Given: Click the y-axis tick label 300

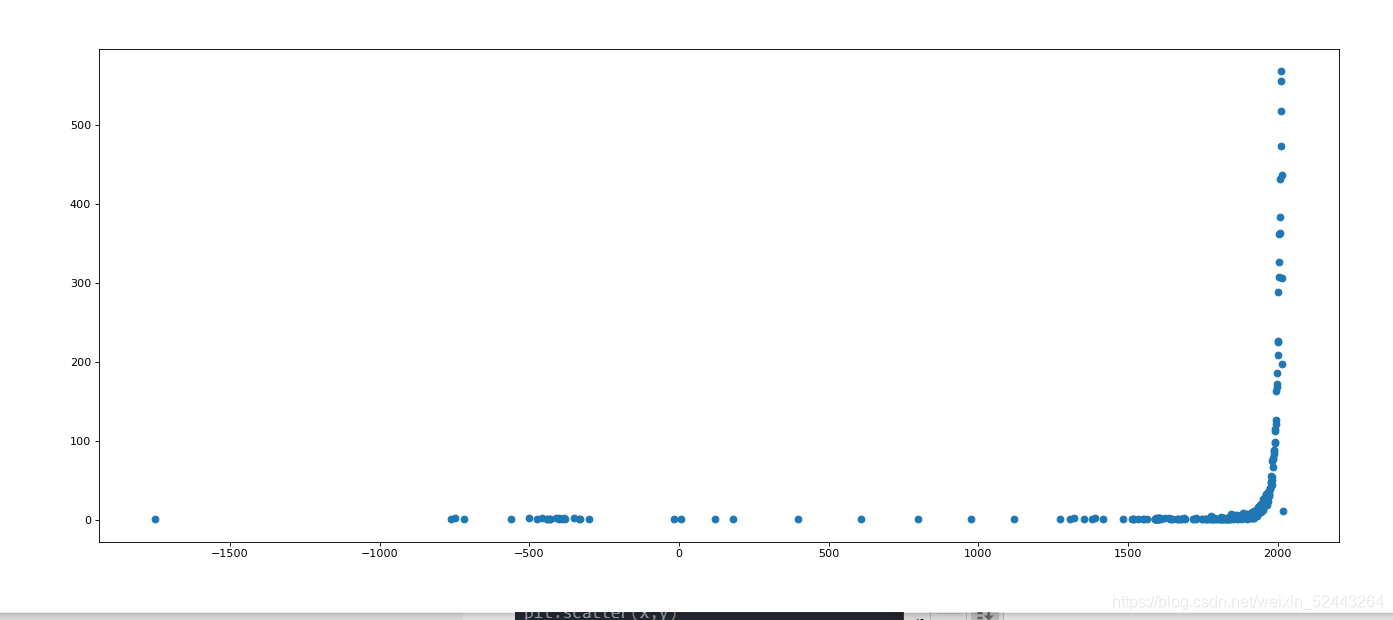Looking at the screenshot, I should [80, 283].
